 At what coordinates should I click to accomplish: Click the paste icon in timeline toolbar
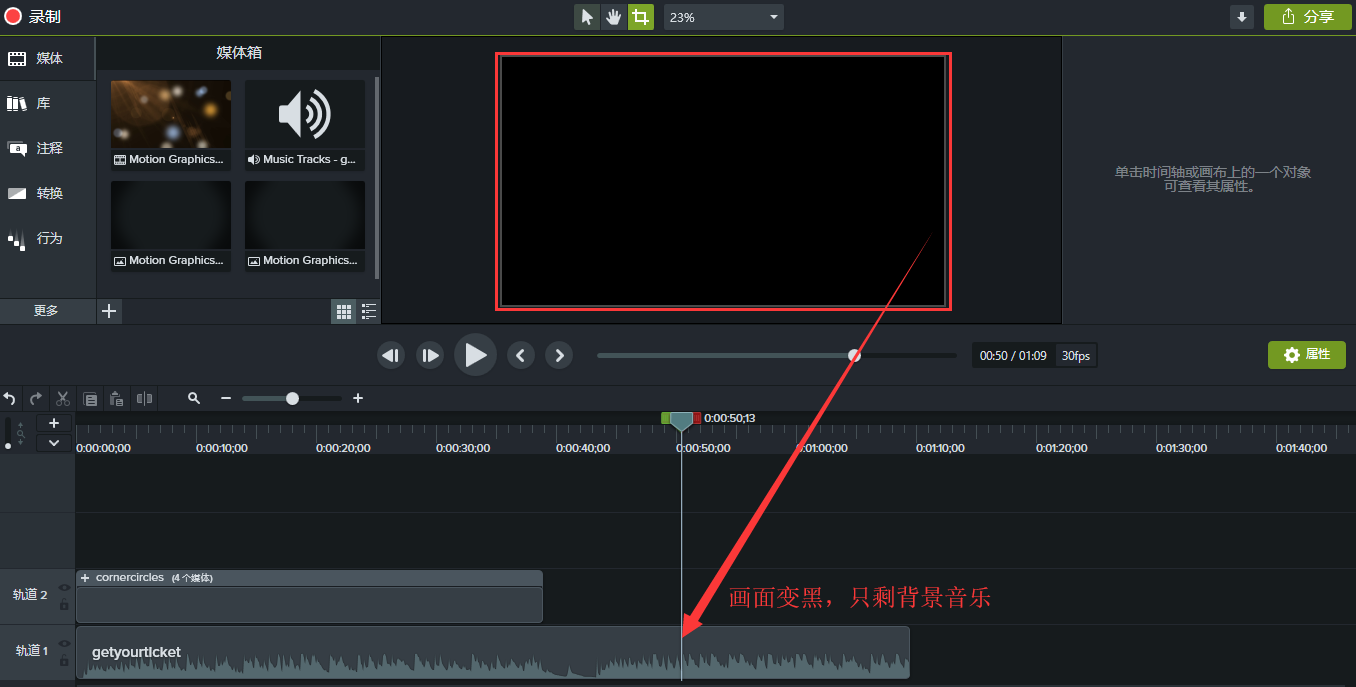pos(116,398)
